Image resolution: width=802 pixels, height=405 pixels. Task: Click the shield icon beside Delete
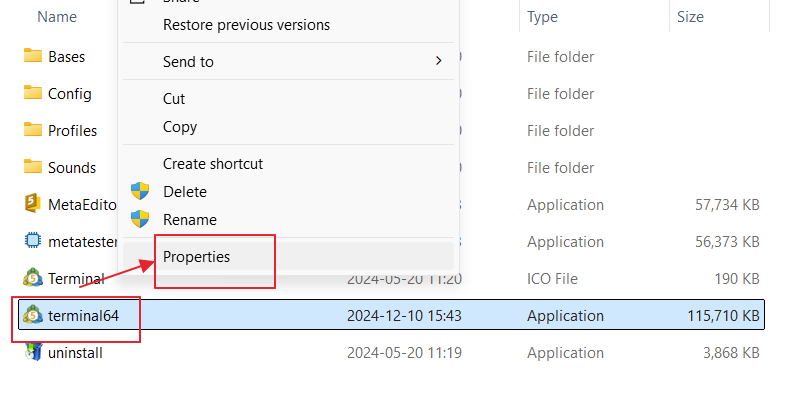(140, 191)
